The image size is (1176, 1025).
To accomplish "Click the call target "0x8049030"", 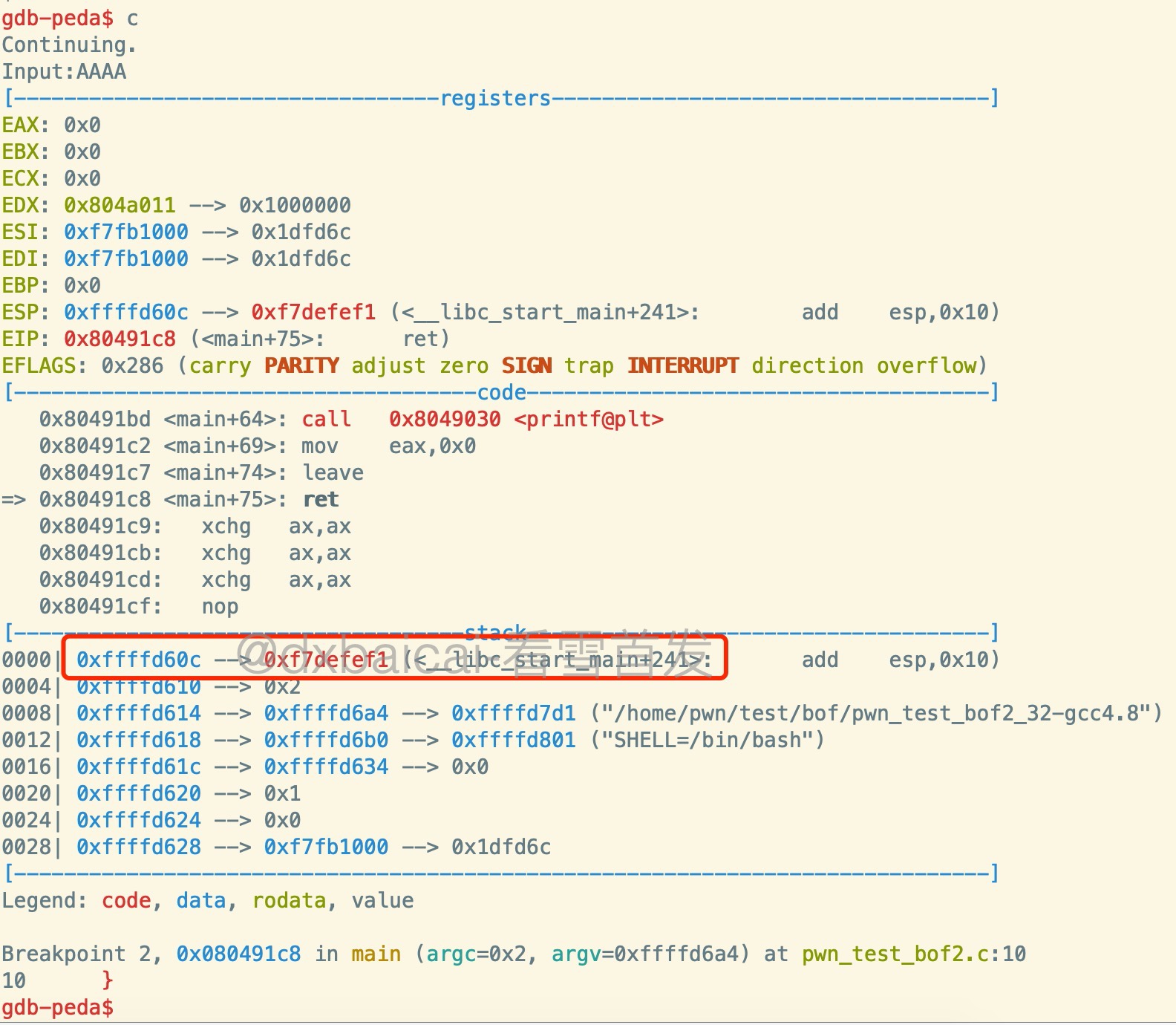I will click(x=445, y=420).
